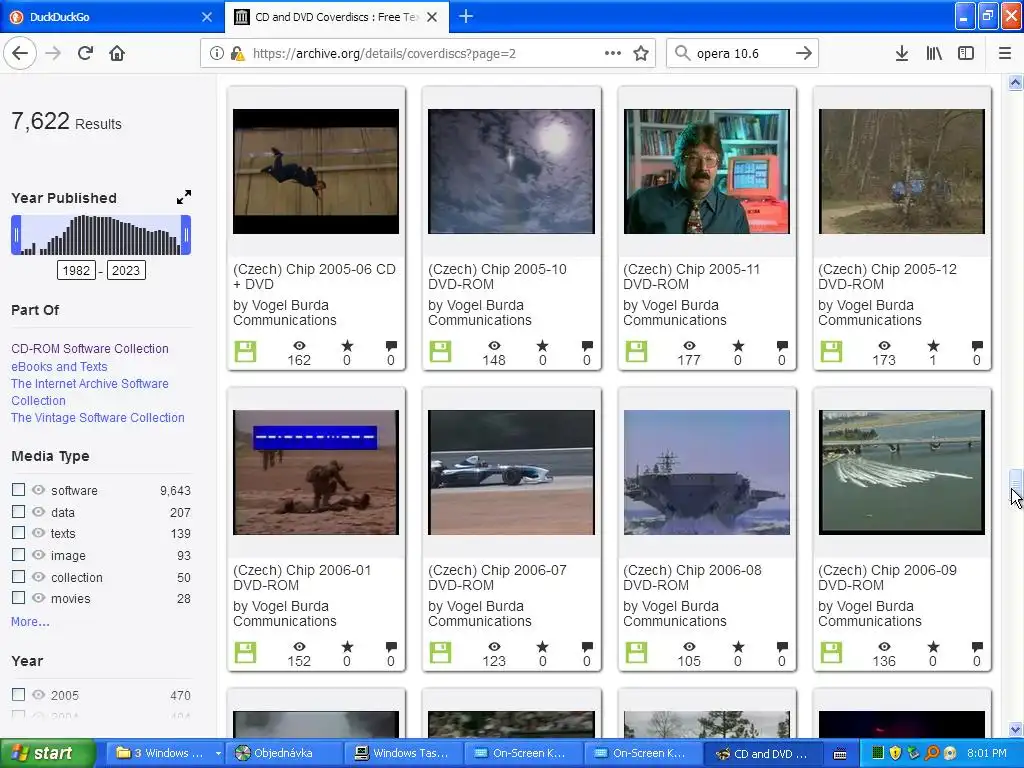The width and height of the screenshot is (1024, 768).
Task: Click the 1982 start year field
Action: (x=76, y=270)
